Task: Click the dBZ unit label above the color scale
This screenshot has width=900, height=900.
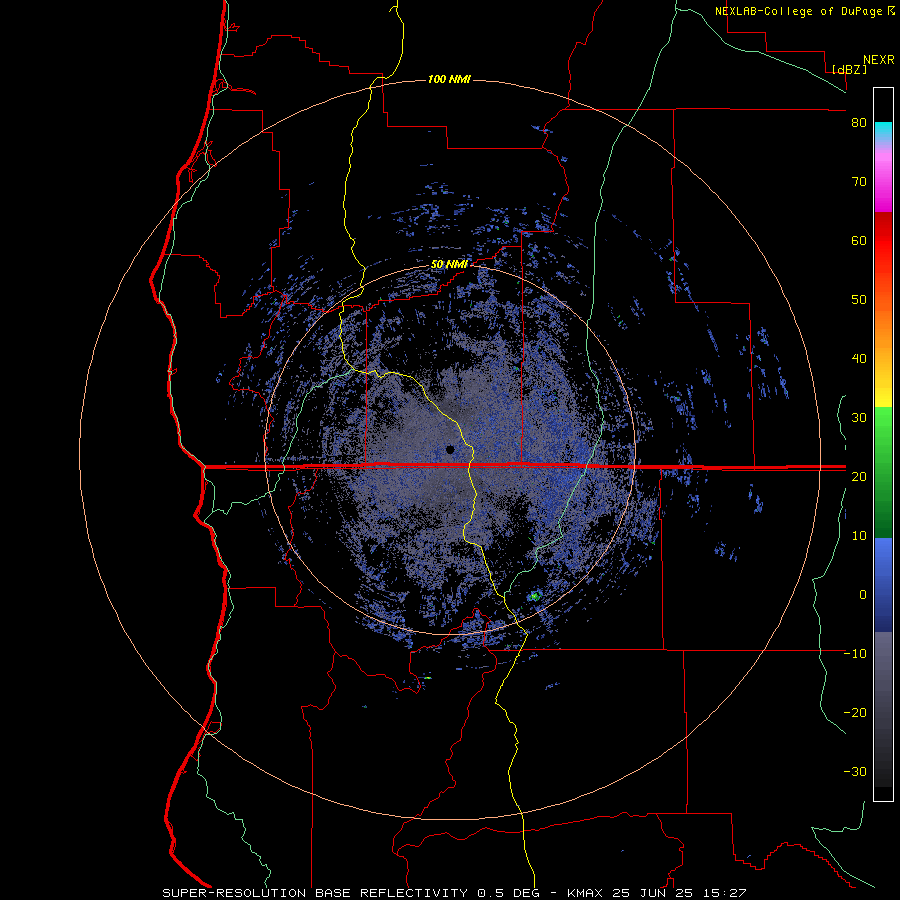Action: point(850,69)
